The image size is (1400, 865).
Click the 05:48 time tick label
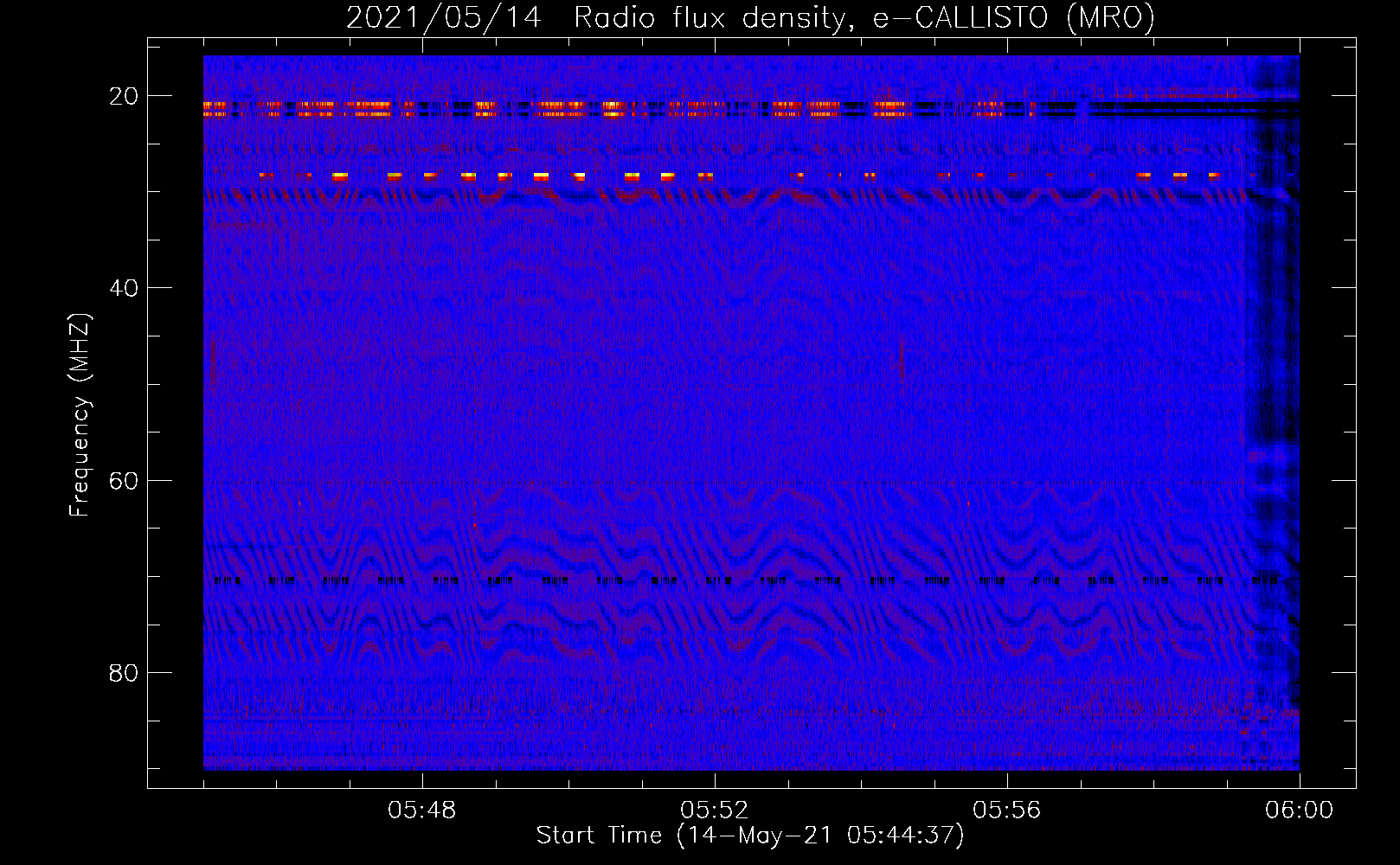pos(422,811)
